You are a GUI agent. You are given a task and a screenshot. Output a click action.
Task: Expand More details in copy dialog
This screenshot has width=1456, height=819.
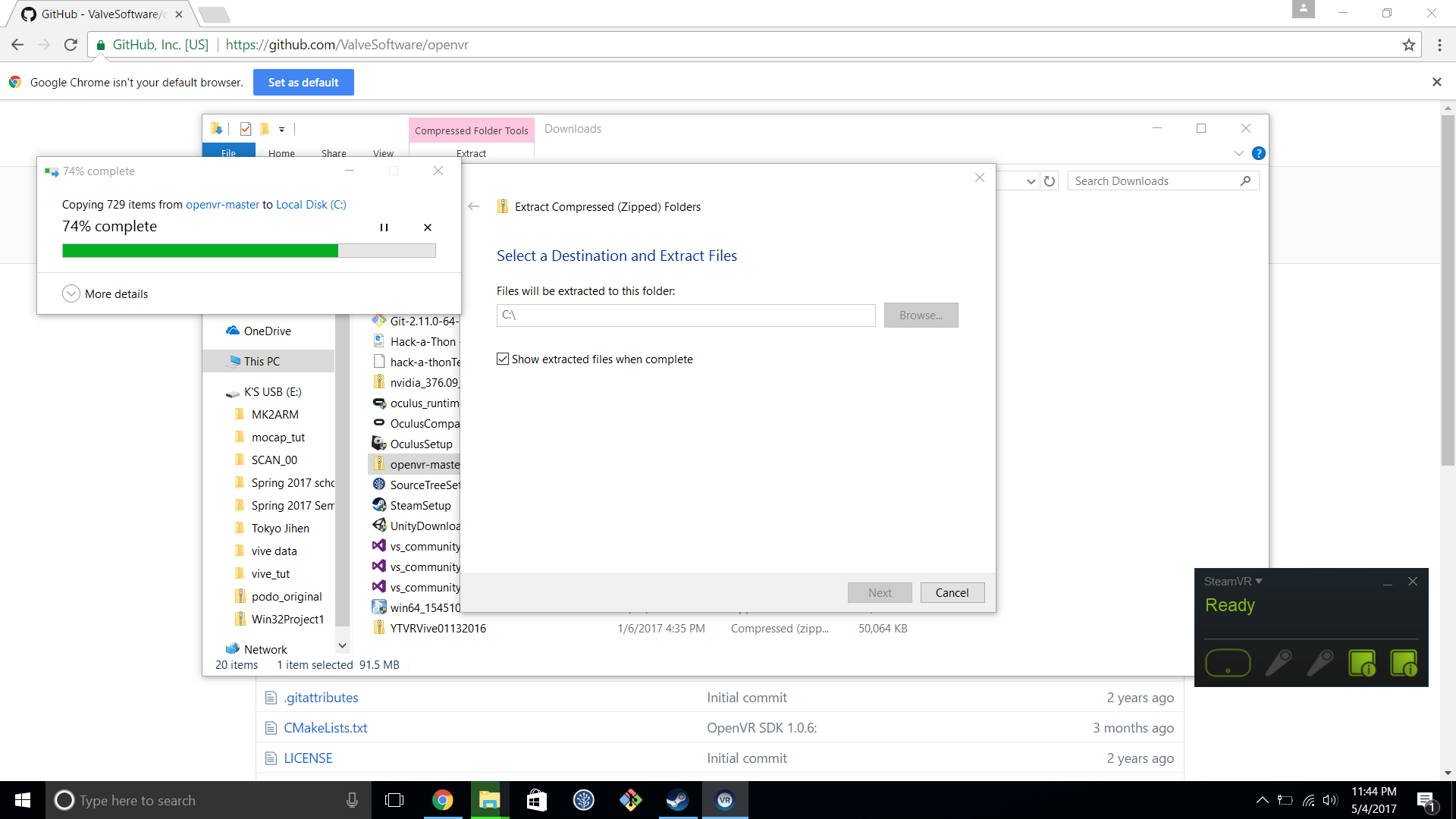click(105, 293)
